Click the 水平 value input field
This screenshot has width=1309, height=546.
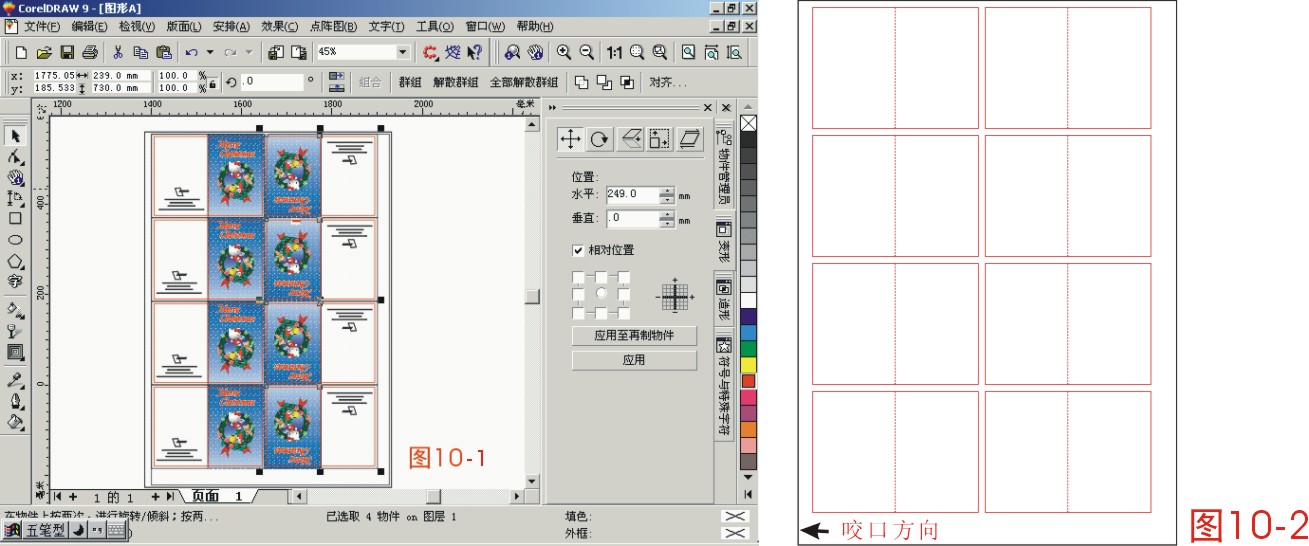632,195
